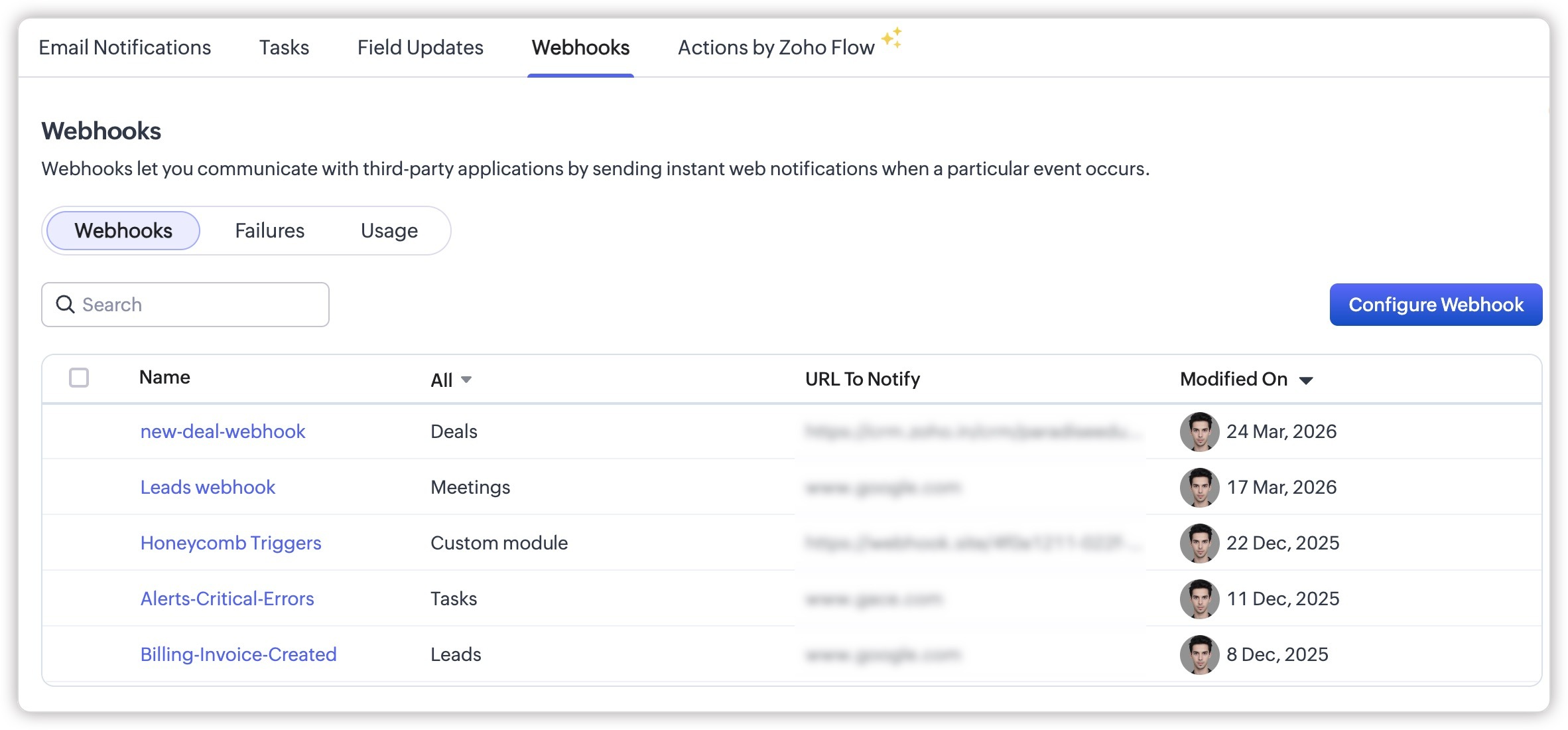Click avatar next to 24 Mar, 2026

tap(1199, 431)
